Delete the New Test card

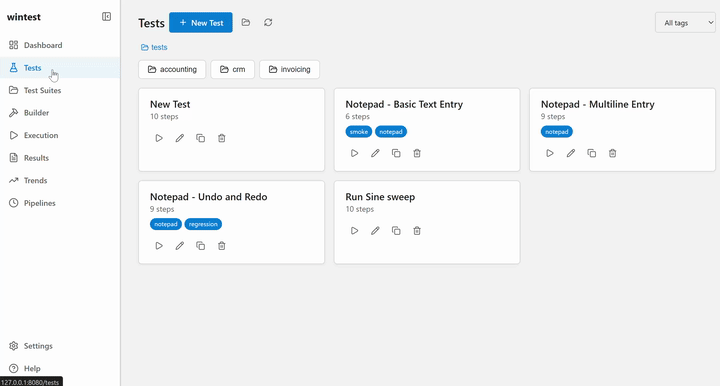click(221, 138)
